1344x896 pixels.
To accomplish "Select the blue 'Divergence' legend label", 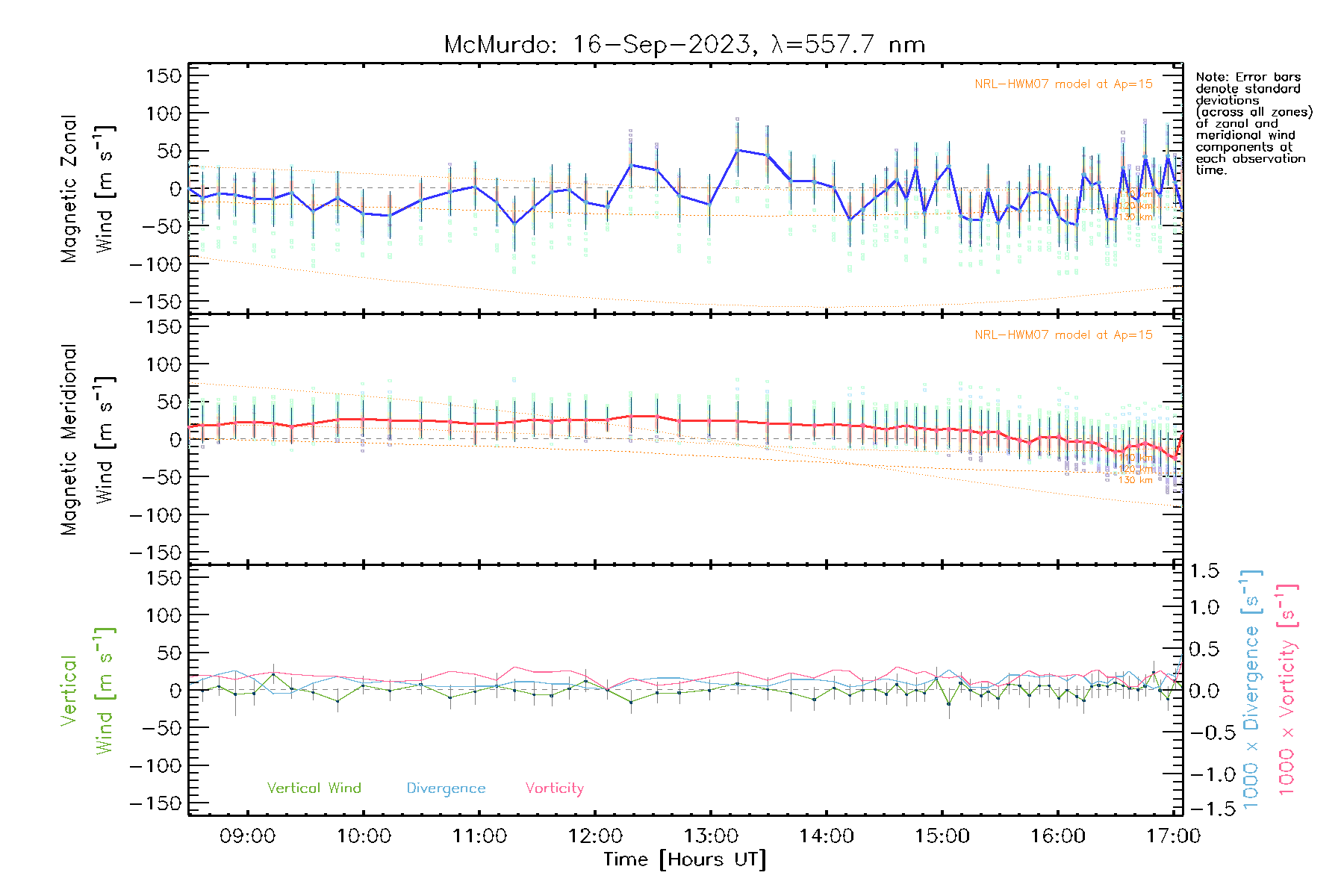I will click(446, 788).
